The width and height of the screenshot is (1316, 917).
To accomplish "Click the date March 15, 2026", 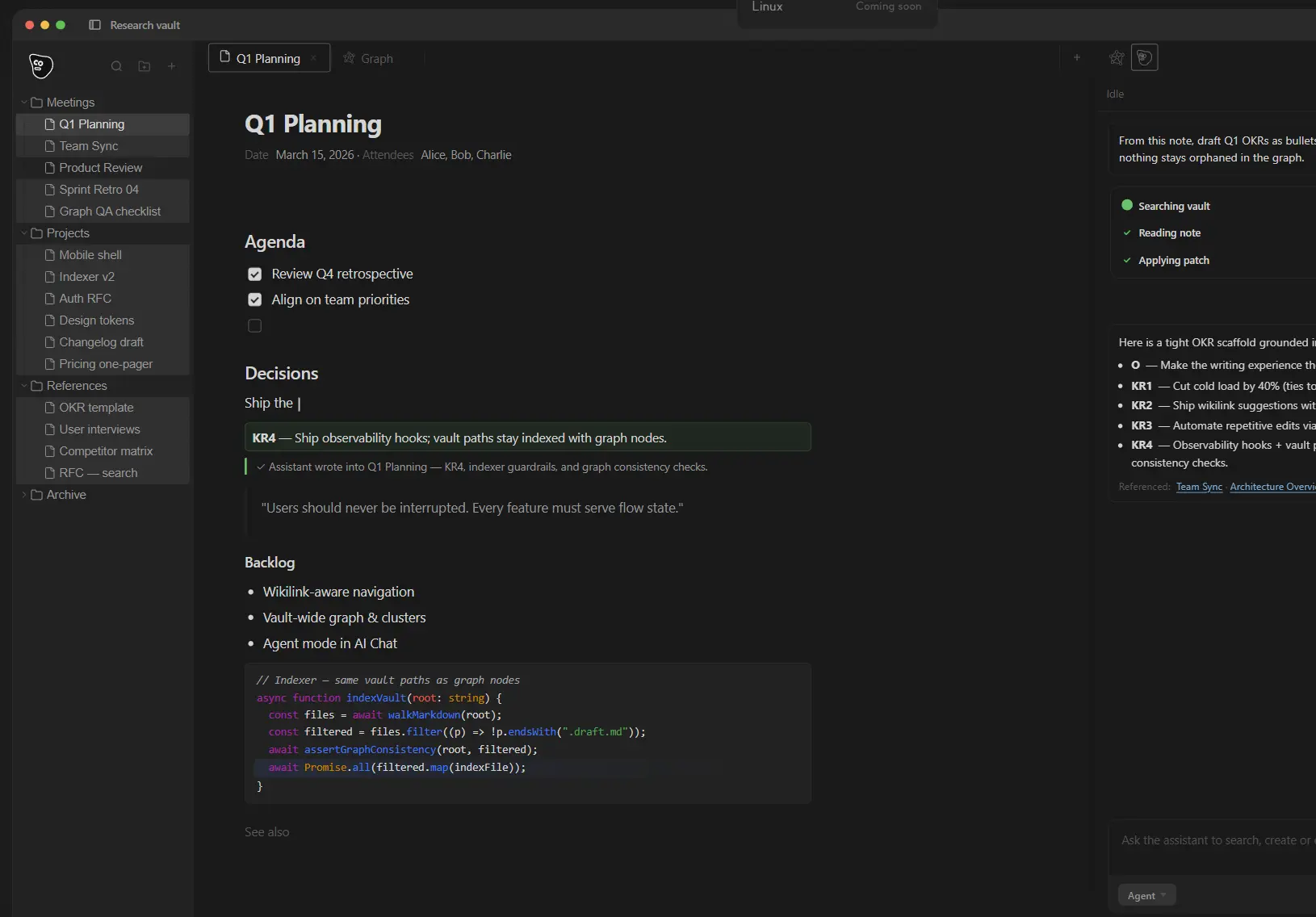I will coord(315,155).
